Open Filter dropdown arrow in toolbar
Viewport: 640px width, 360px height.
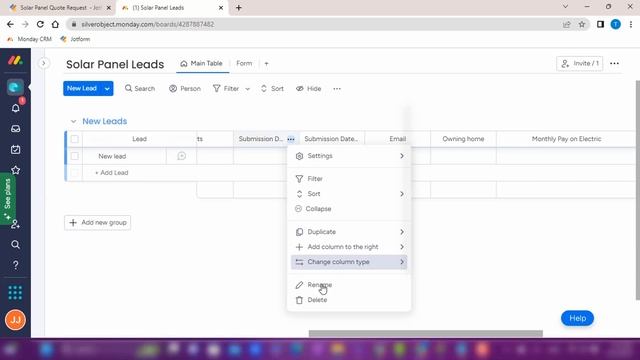coord(247,89)
